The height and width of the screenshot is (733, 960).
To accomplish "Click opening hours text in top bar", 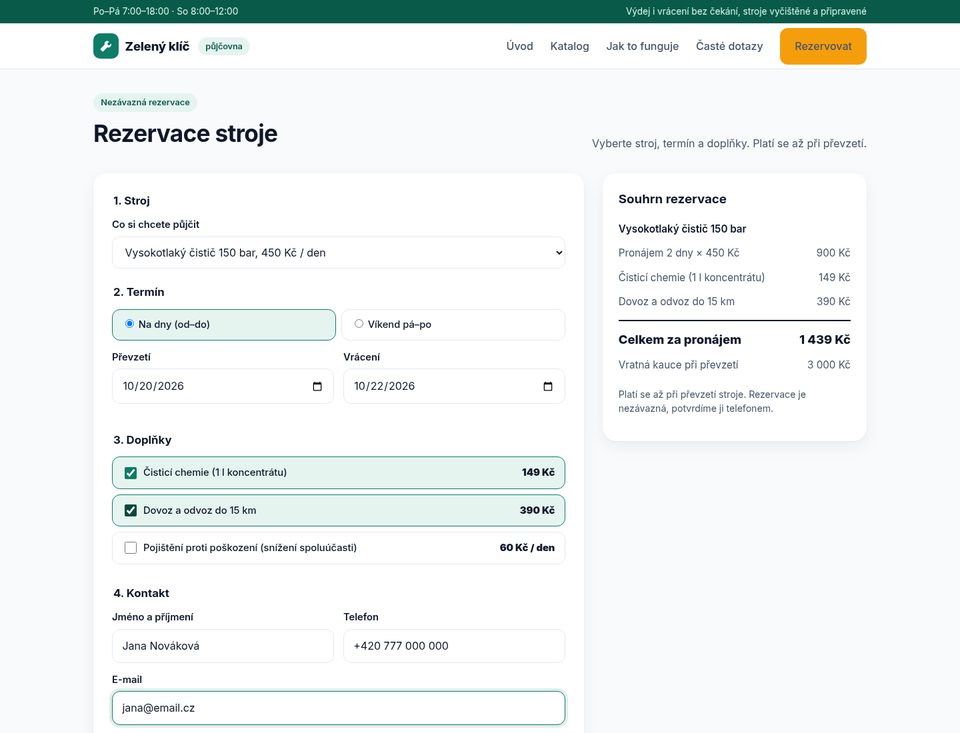I will [166, 11].
